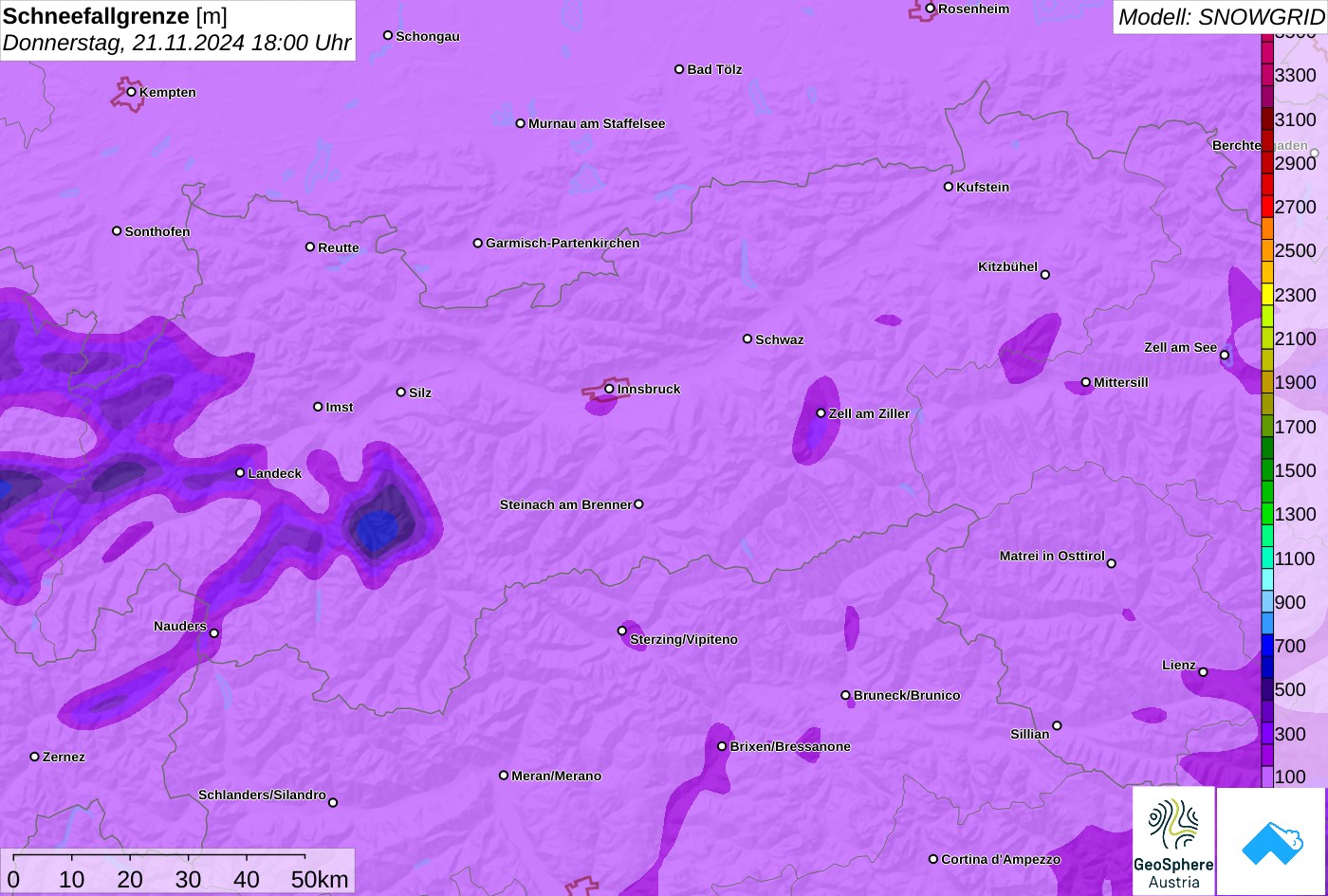Select the Kufstein location dot
1328x896 pixels.
[x=949, y=187]
